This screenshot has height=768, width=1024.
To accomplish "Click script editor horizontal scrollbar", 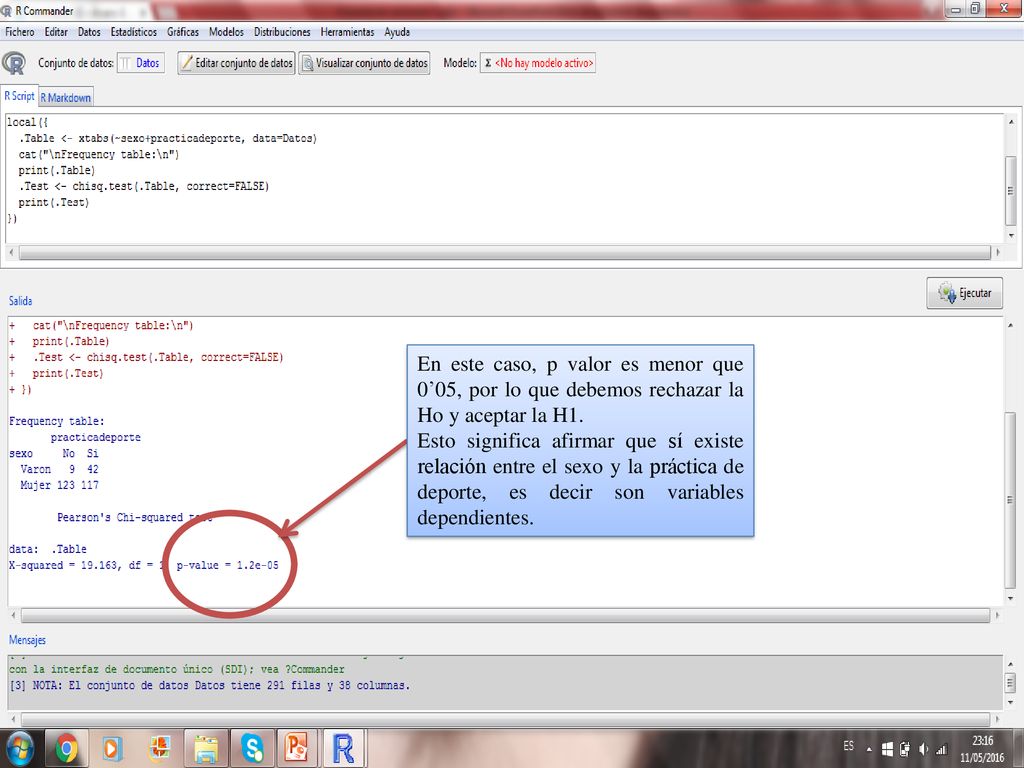I will pos(504,252).
